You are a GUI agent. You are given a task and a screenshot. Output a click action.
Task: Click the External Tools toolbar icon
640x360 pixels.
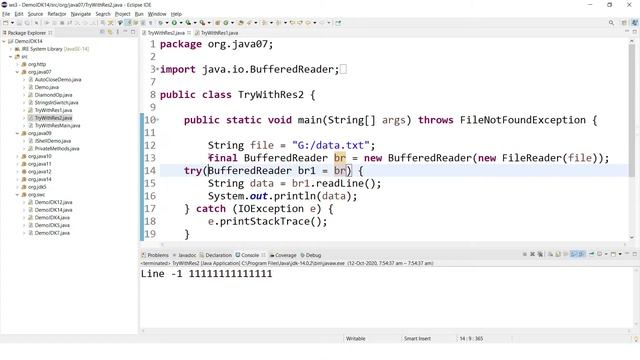click(x=202, y=23)
